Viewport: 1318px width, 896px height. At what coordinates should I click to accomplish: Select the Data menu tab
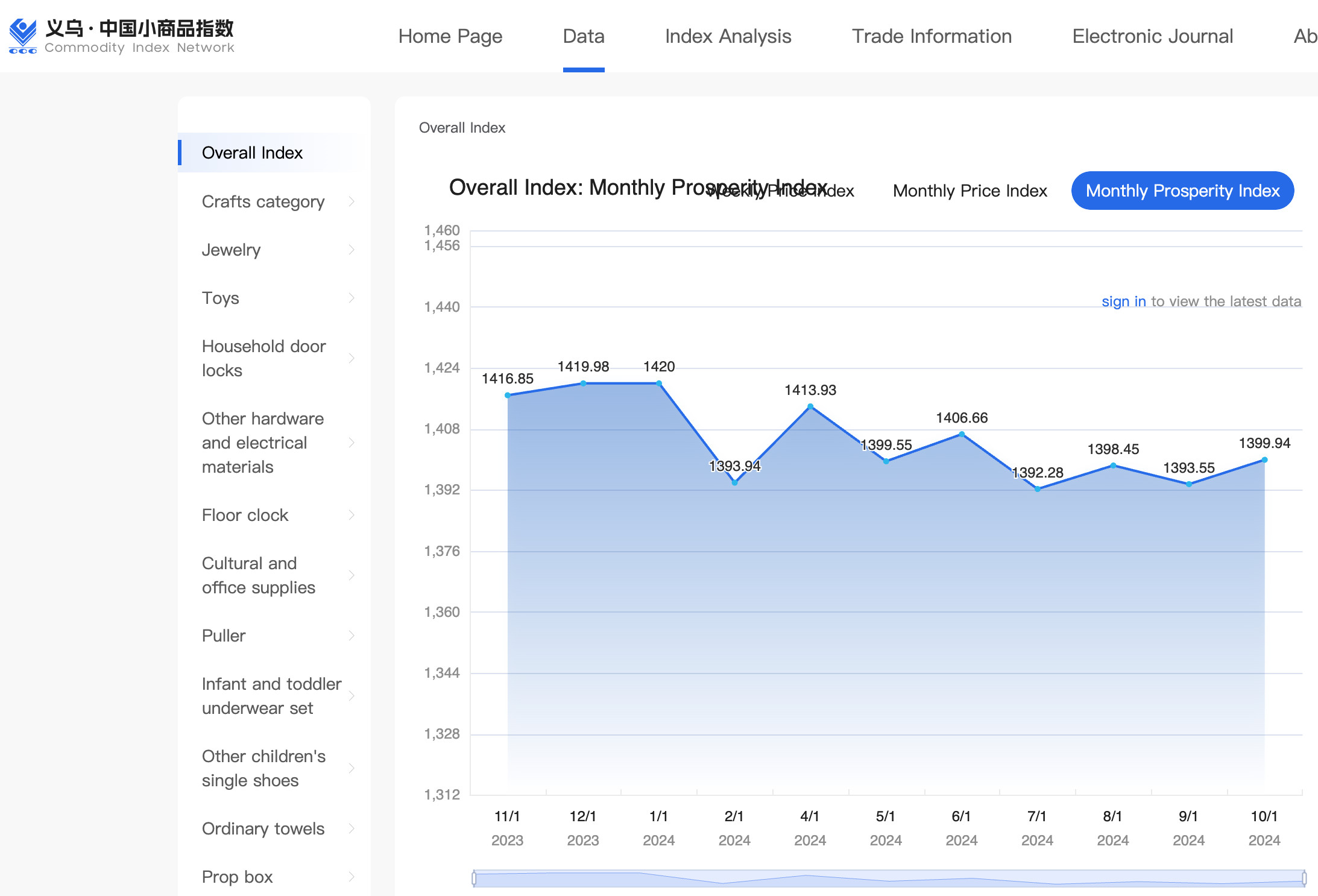pos(584,36)
